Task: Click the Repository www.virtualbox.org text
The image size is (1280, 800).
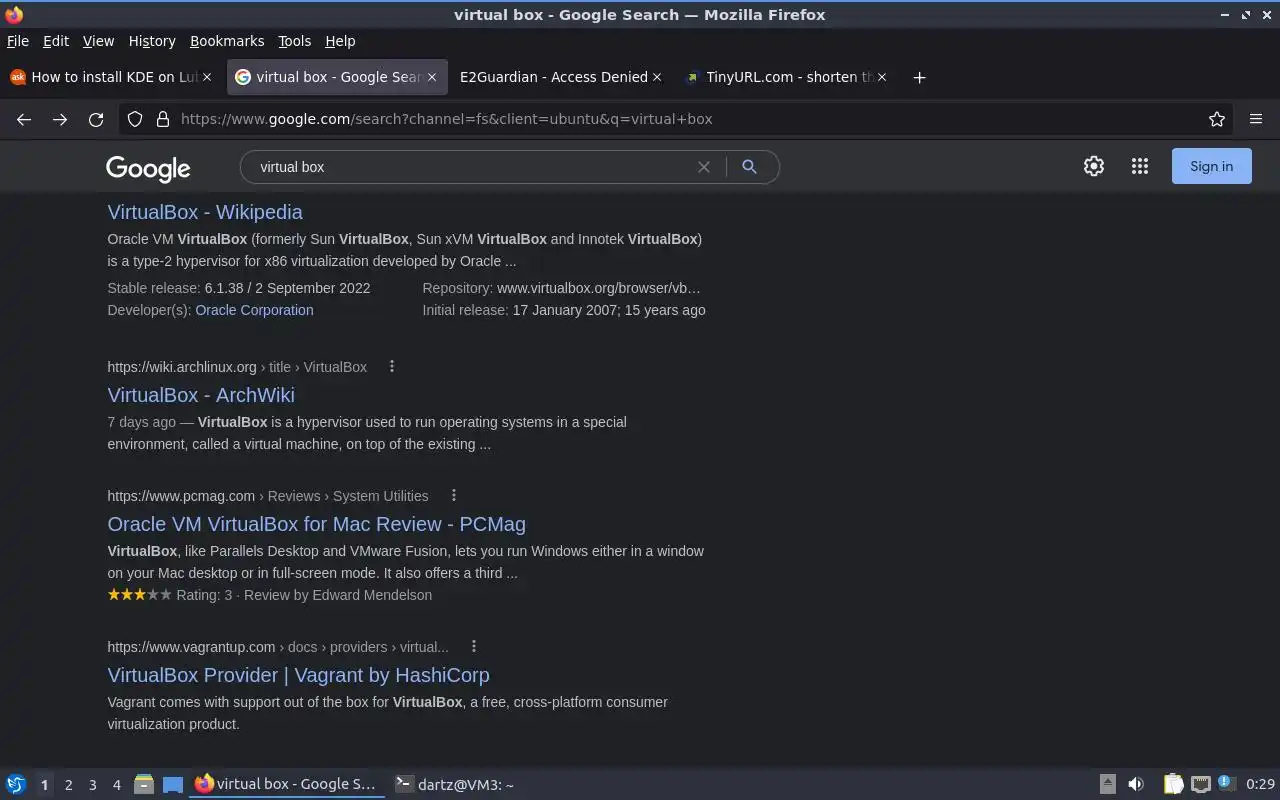Action: tap(561, 288)
